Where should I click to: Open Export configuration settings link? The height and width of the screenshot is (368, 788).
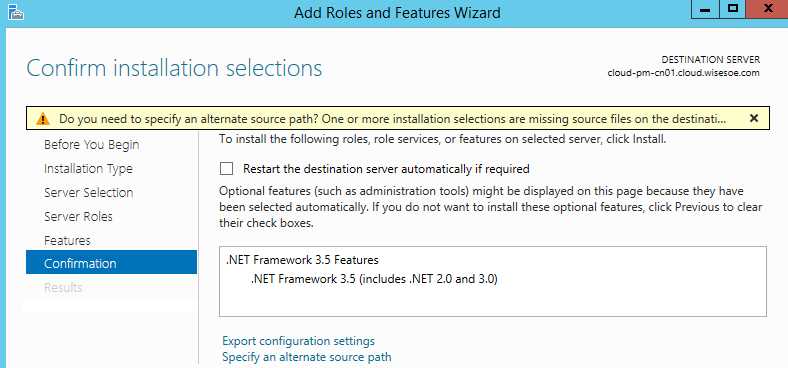point(299,341)
